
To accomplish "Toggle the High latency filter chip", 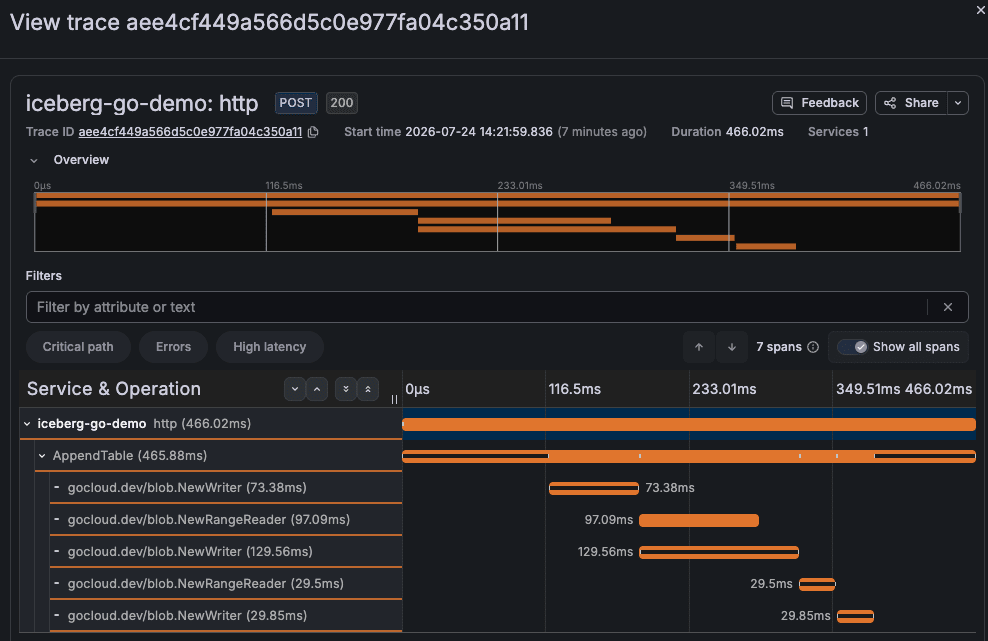I will (x=270, y=347).
